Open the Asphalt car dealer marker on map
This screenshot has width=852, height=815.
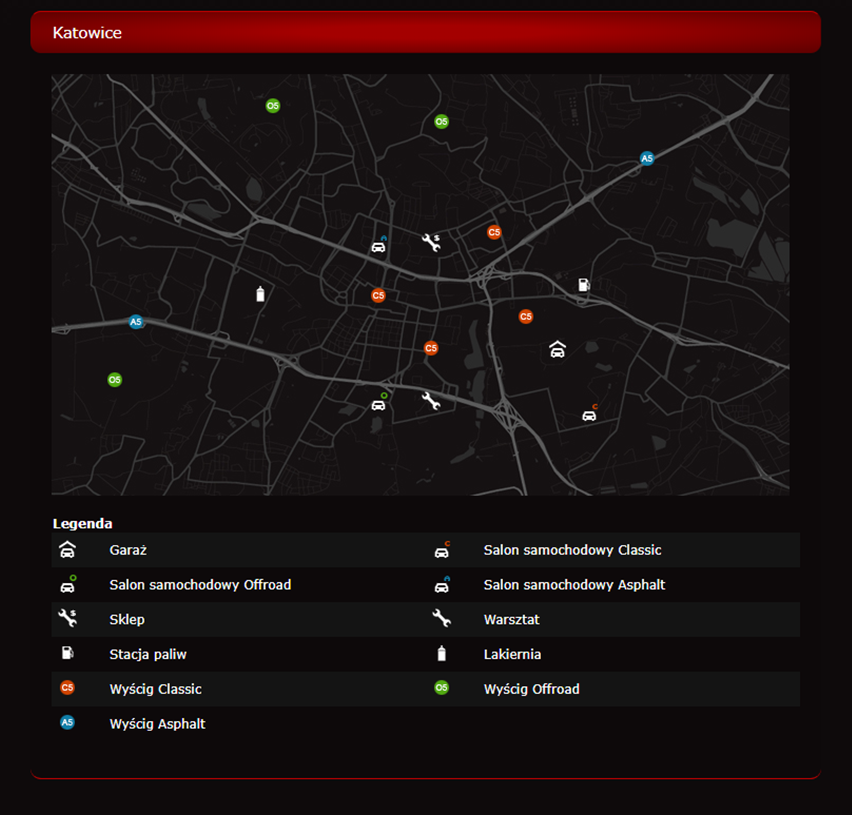point(379,246)
